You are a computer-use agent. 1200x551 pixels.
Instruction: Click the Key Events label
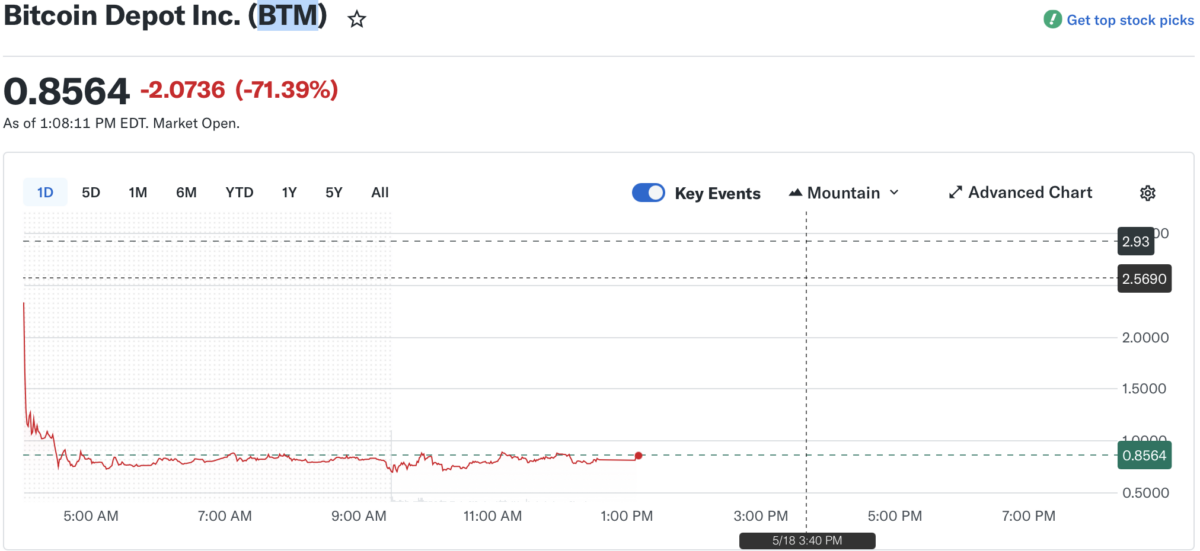(x=718, y=193)
